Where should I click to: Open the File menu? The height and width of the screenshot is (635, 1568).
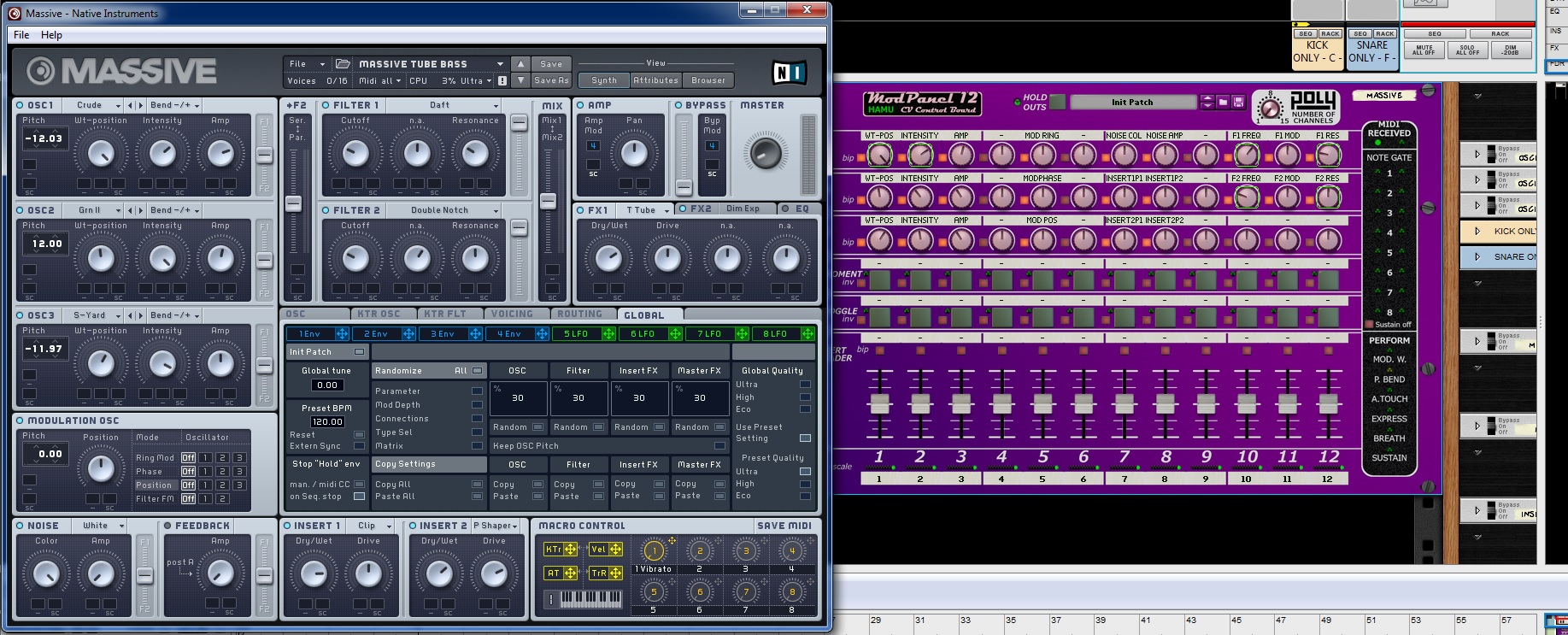(x=21, y=35)
